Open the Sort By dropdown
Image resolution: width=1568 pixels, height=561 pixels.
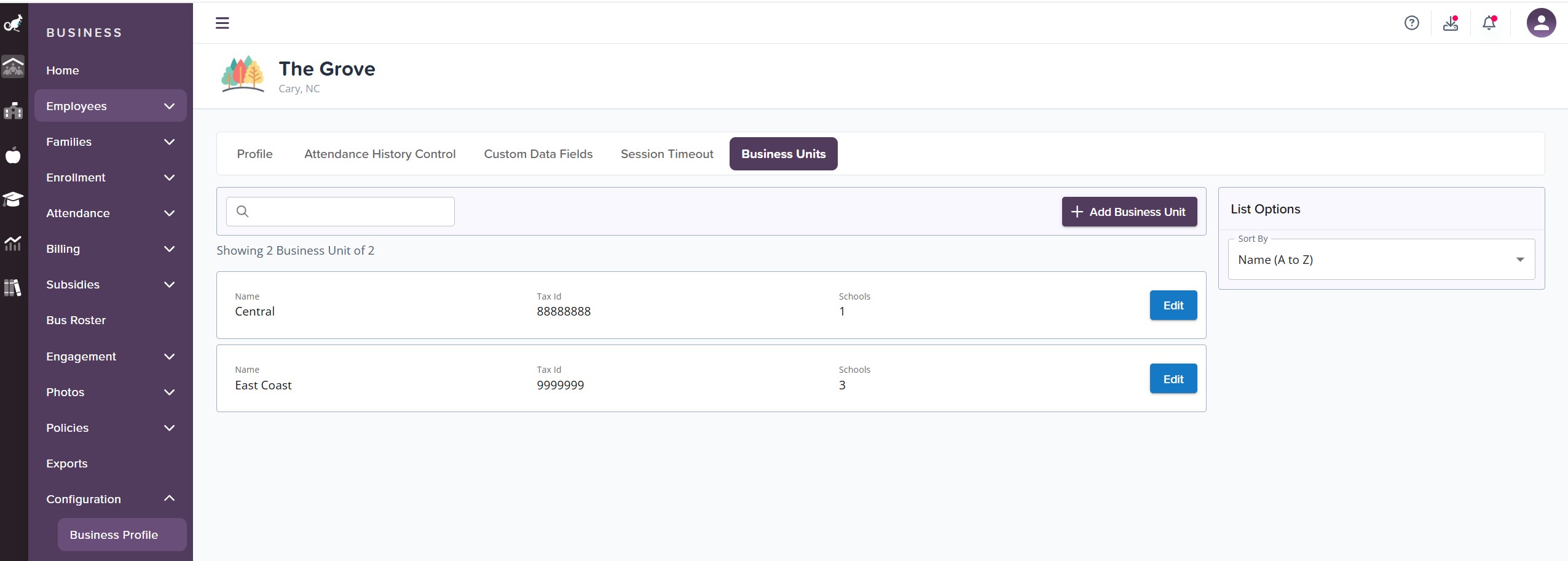[x=1381, y=260]
